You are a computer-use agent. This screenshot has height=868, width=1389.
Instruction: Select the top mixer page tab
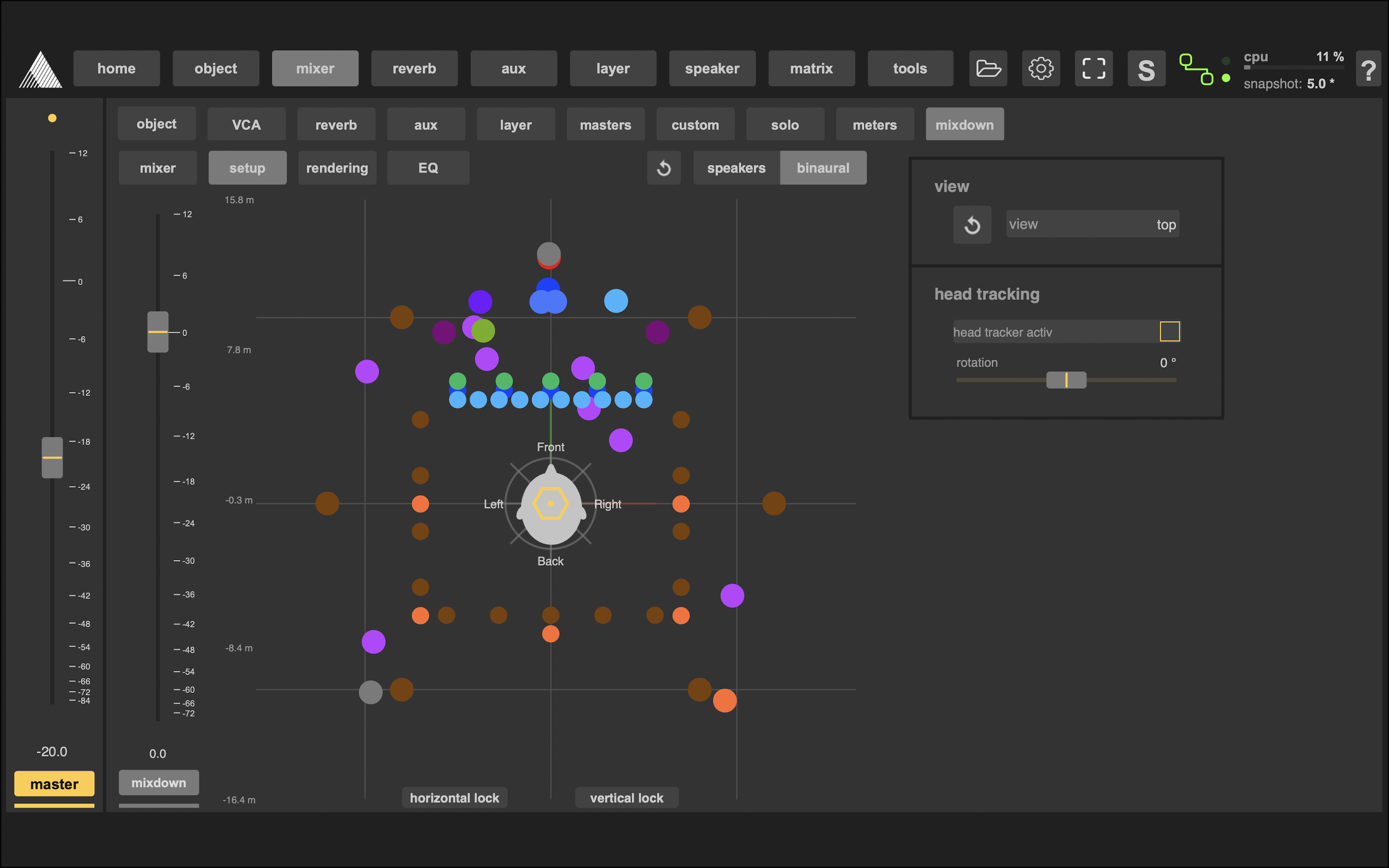click(315, 68)
